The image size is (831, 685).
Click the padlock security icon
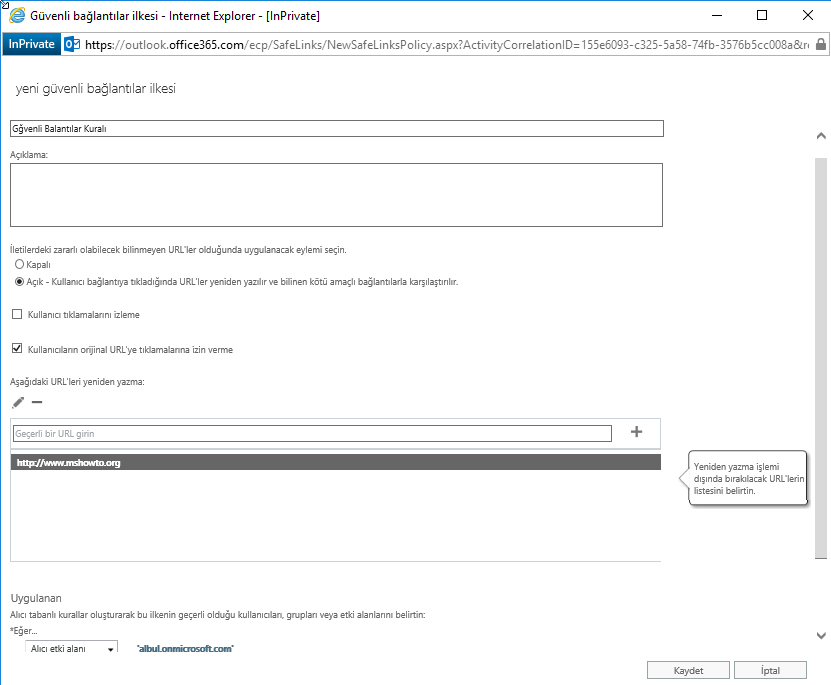click(x=820, y=45)
